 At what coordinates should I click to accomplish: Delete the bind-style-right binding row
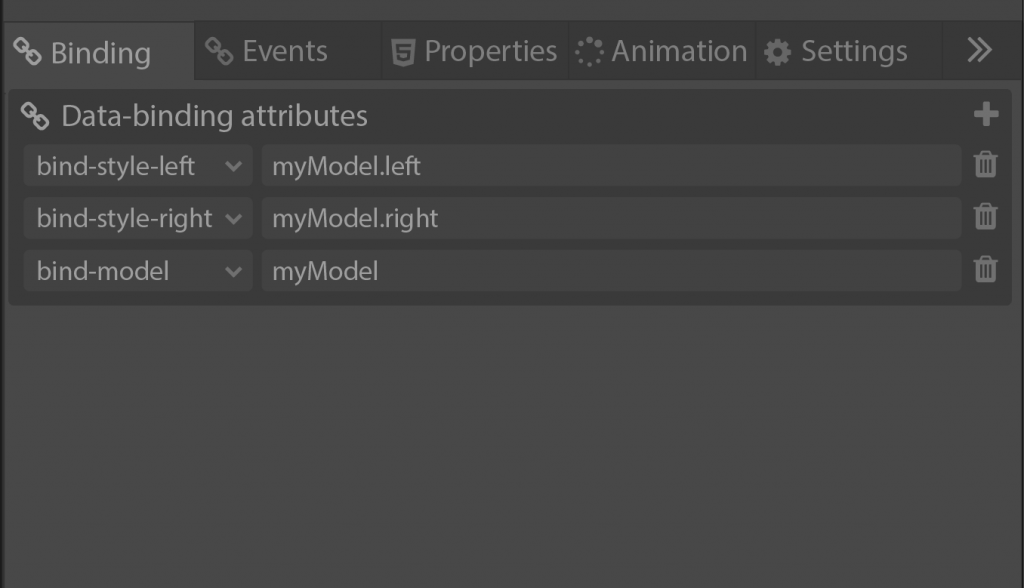[985, 217]
